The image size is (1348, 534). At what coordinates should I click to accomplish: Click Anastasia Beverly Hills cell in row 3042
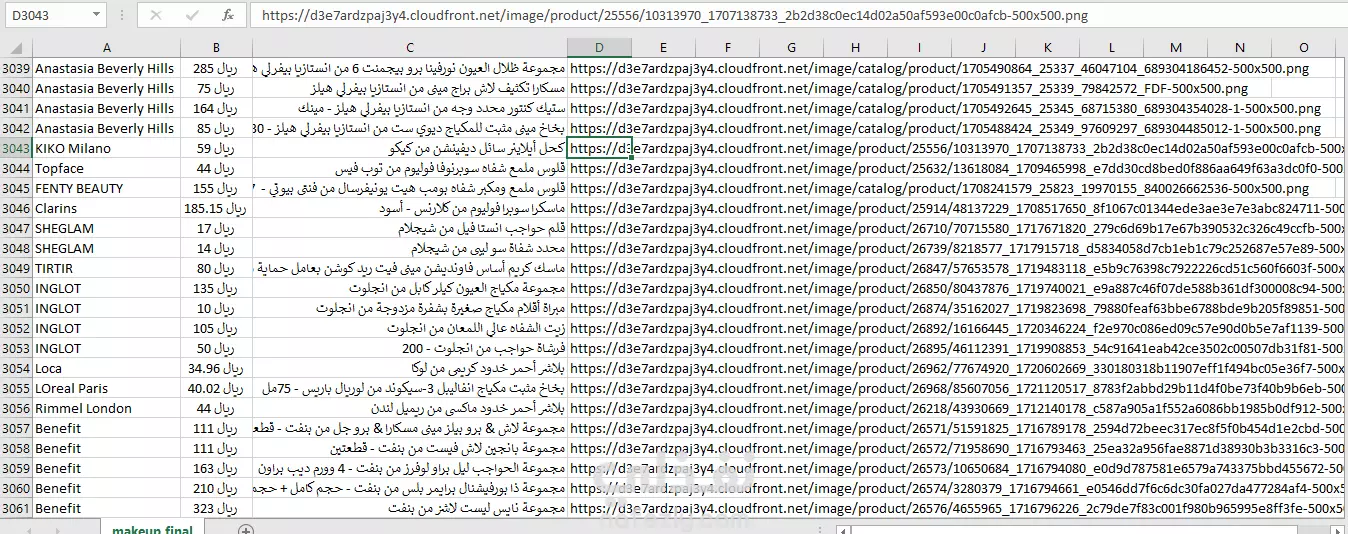click(x=106, y=128)
